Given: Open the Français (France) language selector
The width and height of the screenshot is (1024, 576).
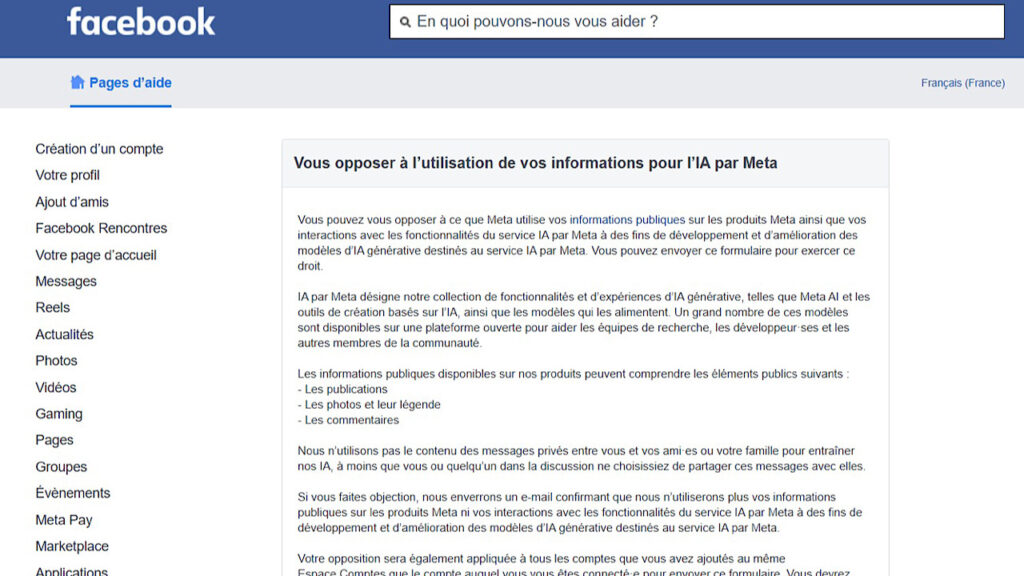Looking at the screenshot, I should click(x=962, y=83).
